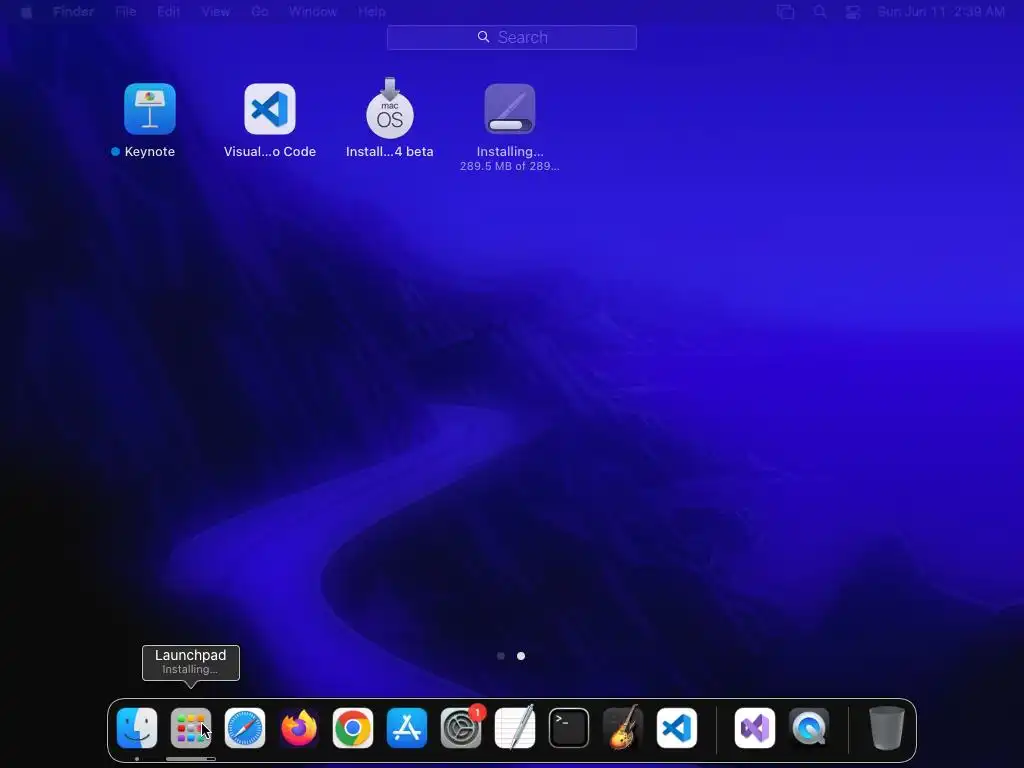Go to the first Launchpad page dot
Screen dimensions: 1024x768
point(501,656)
